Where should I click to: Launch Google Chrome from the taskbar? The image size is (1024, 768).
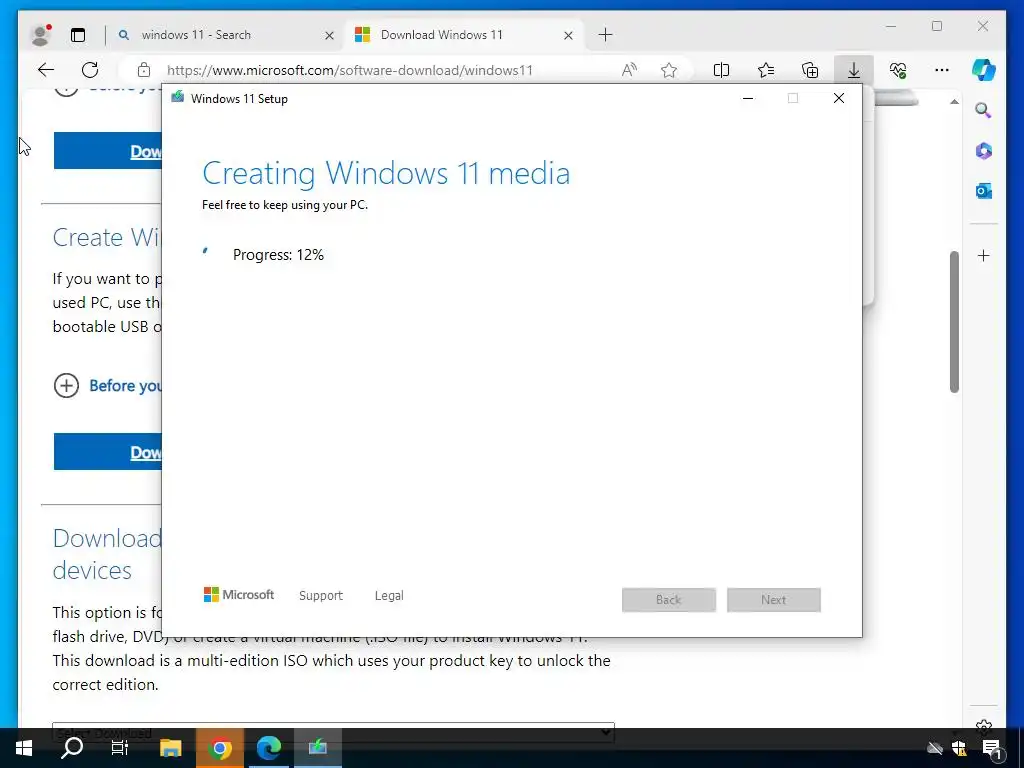pos(219,748)
